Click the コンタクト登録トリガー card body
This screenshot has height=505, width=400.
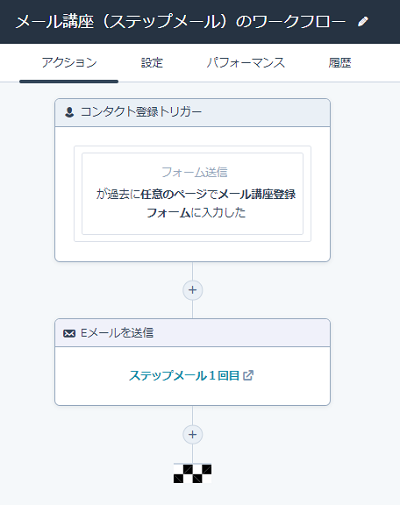(x=192, y=194)
